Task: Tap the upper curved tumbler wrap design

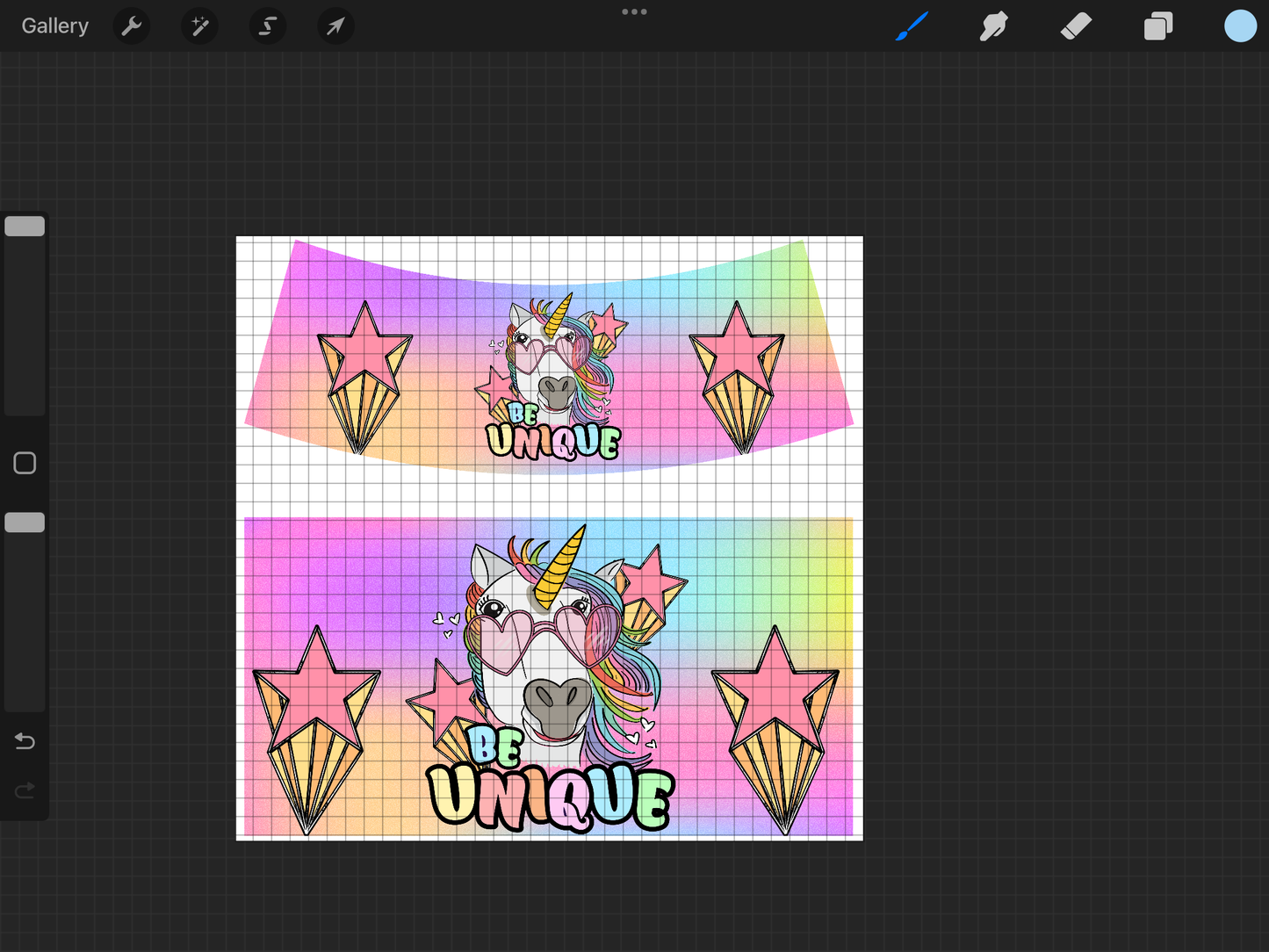Action: point(549,360)
